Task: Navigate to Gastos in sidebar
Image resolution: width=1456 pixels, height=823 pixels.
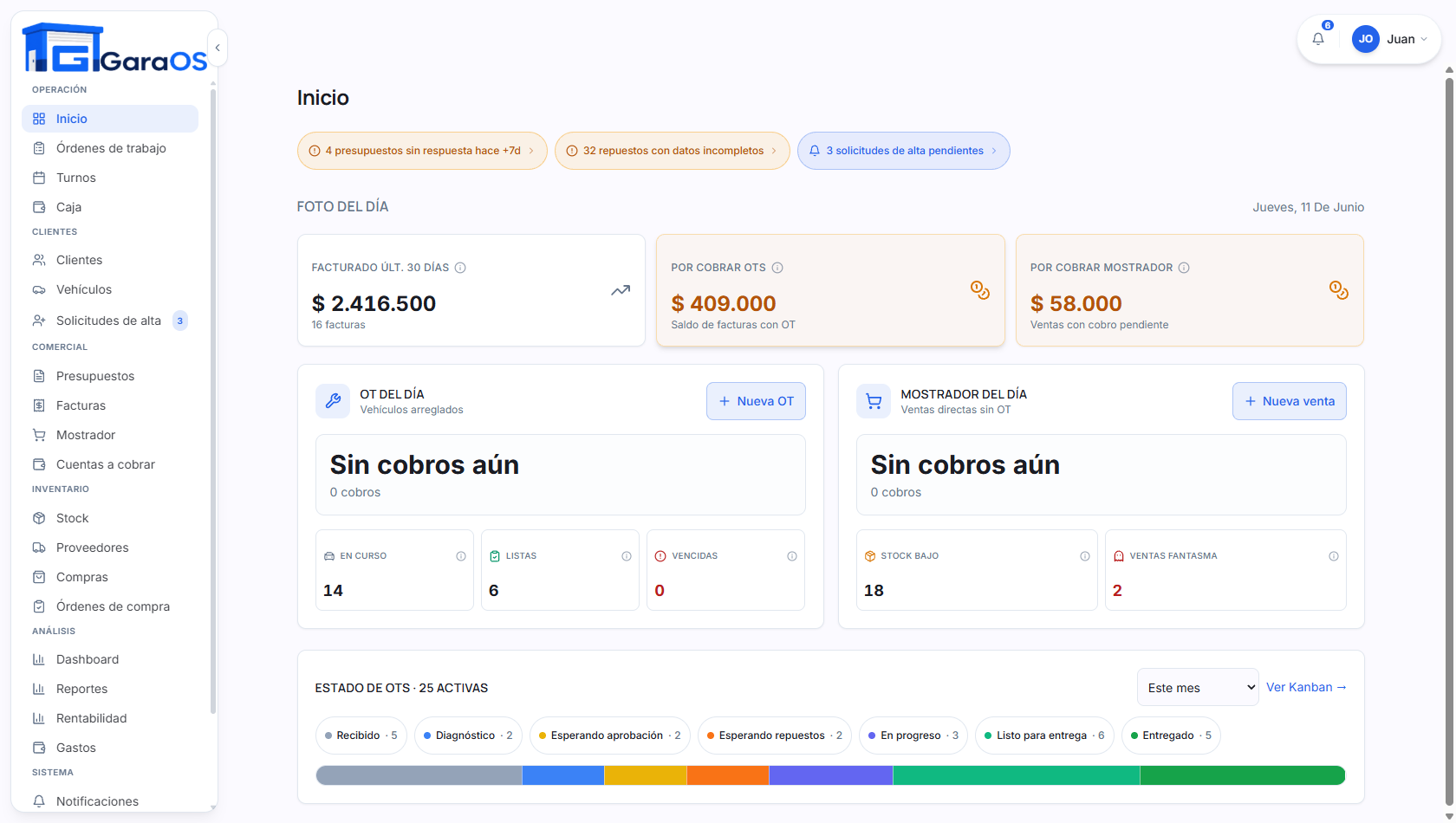Action: pyautogui.click(x=110, y=748)
